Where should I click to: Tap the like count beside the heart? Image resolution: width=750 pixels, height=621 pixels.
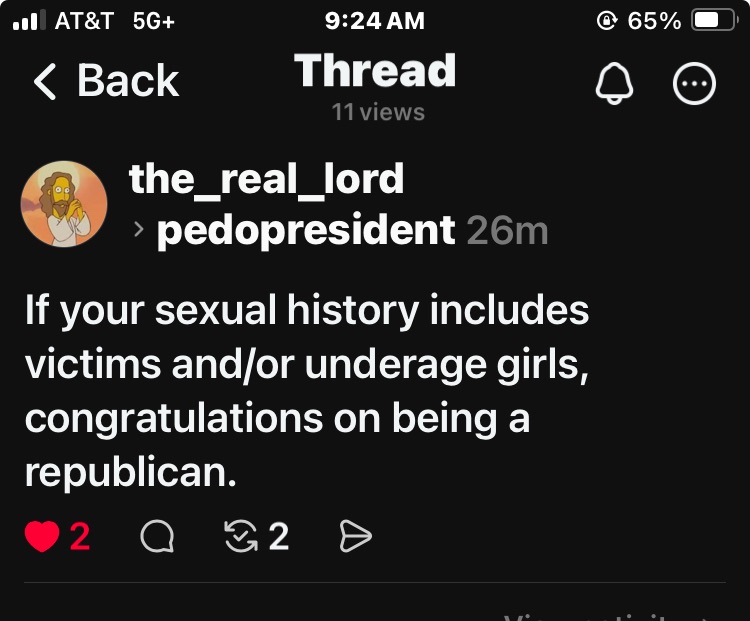point(80,537)
